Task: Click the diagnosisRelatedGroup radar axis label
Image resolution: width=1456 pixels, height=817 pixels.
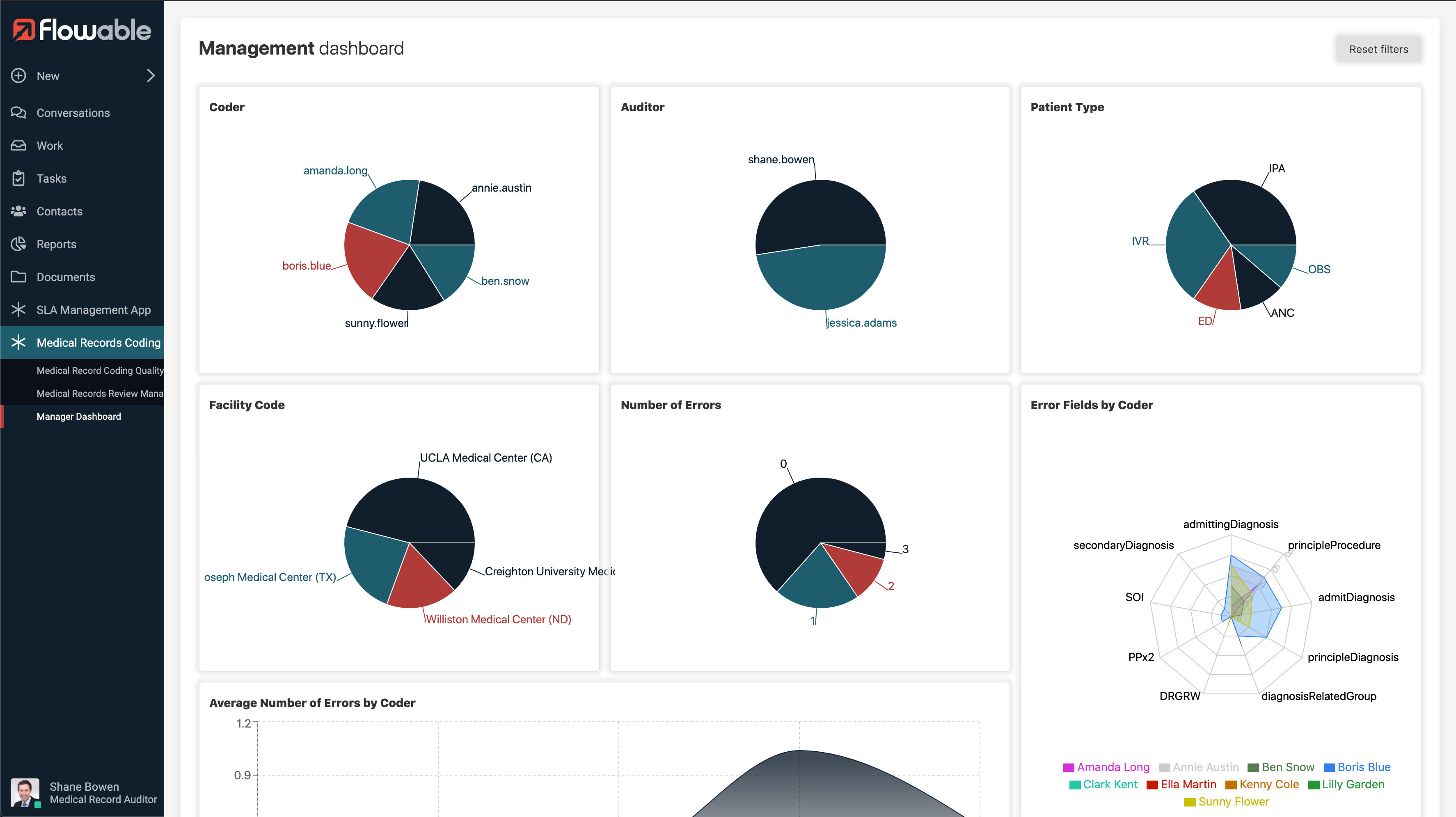Action: click(1319, 696)
